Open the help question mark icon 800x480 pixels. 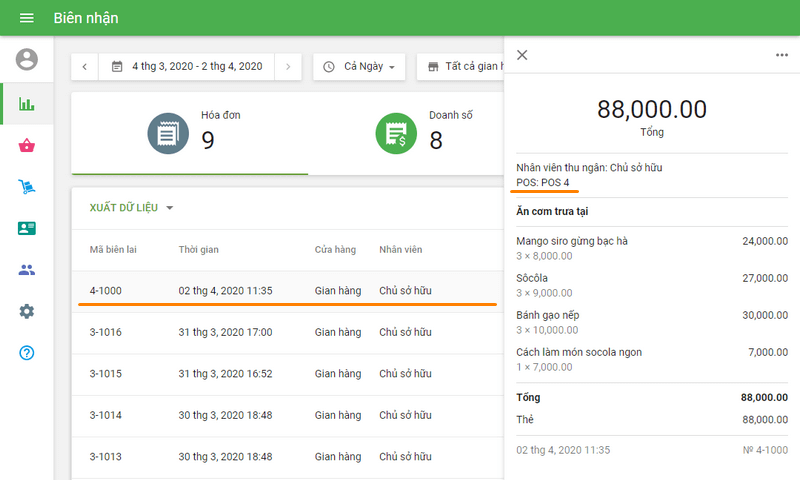click(x=27, y=353)
